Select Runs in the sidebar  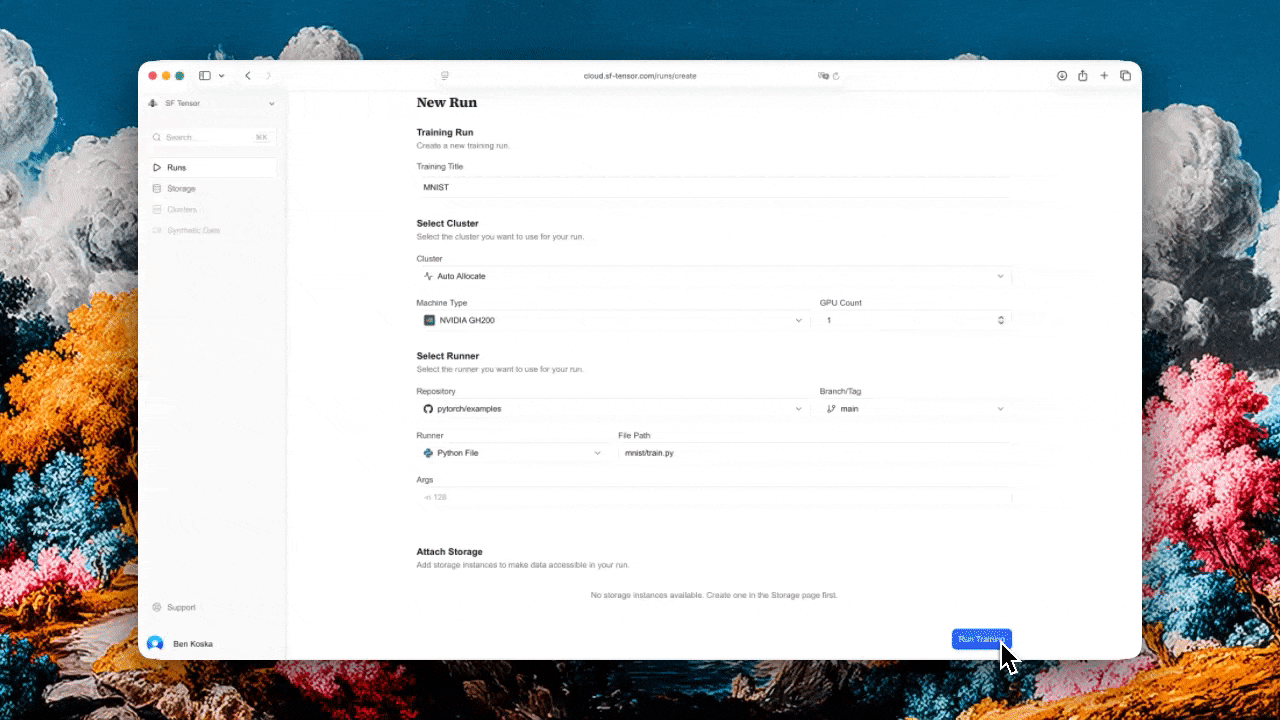[177, 168]
